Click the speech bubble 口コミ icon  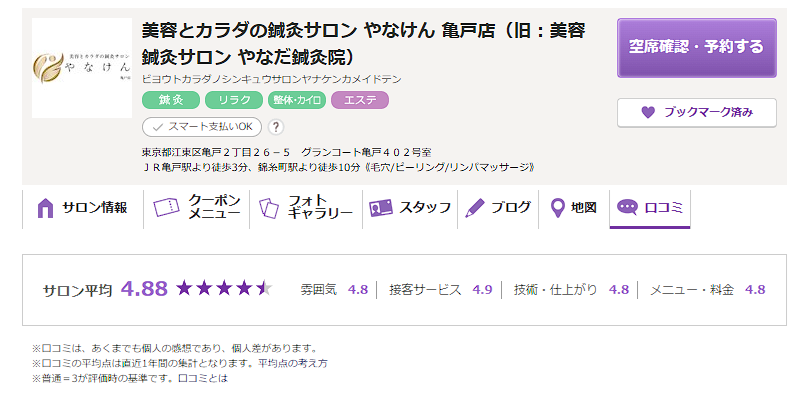coord(627,207)
